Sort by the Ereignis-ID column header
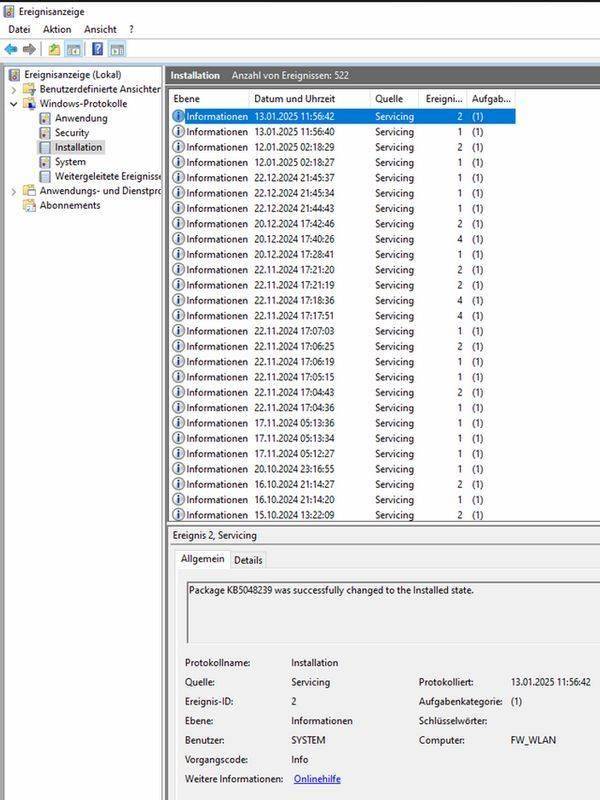The image size is (600, 800). pyautogui.click(x=443, y=98)
